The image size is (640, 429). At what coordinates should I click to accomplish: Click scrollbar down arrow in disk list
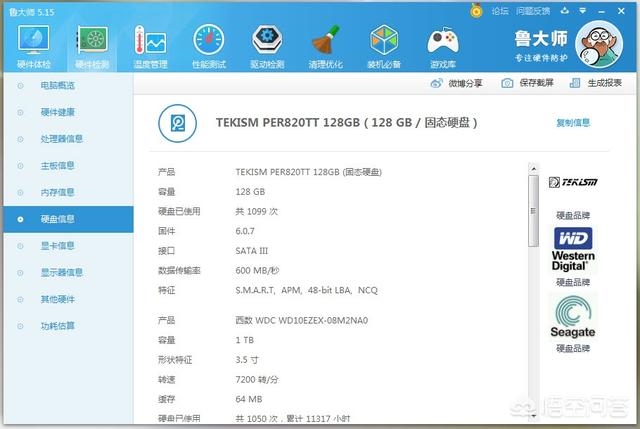(533, 416)
